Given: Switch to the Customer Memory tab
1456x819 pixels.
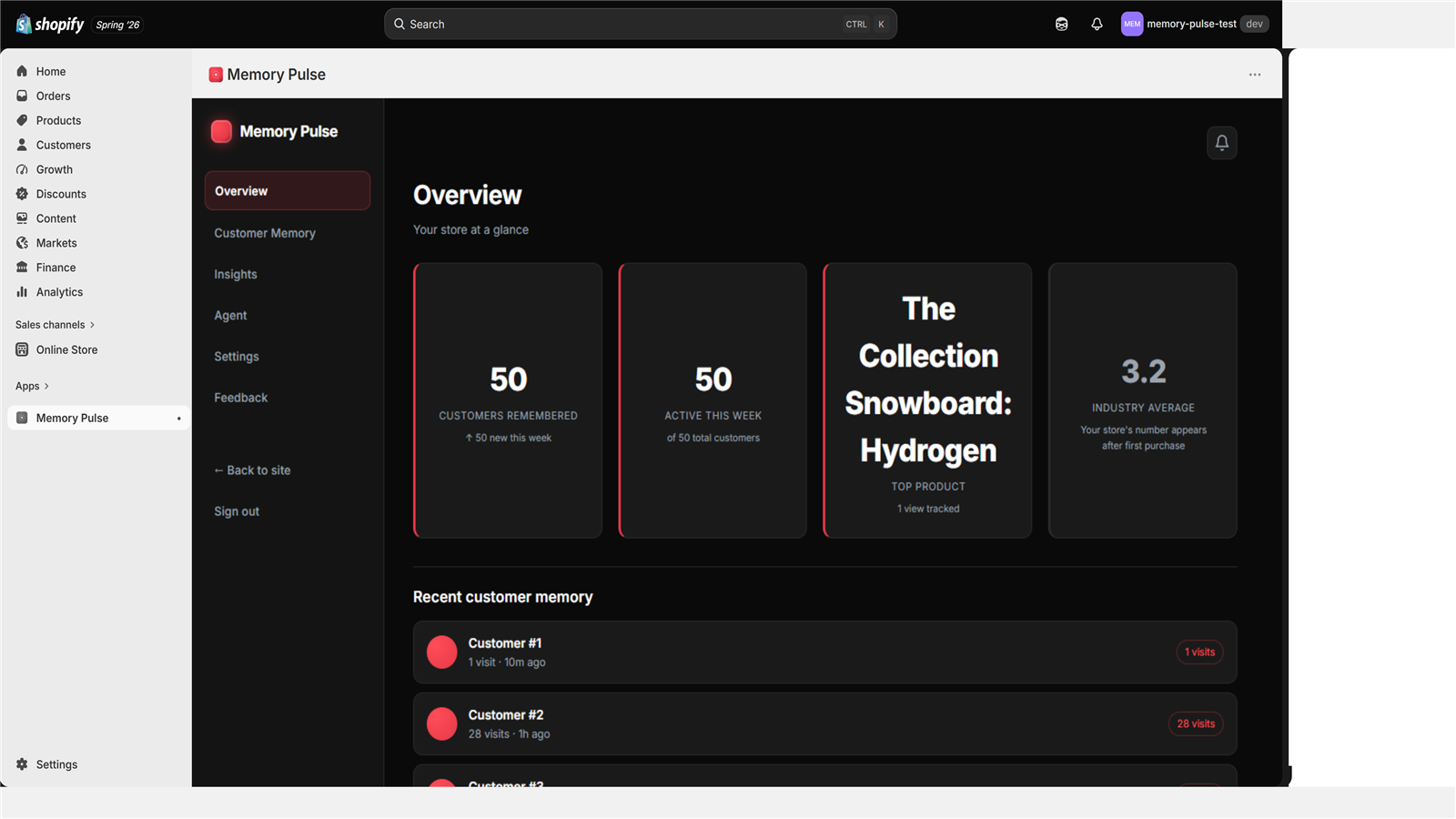Looking at the screenshot, I should point(265,233).
